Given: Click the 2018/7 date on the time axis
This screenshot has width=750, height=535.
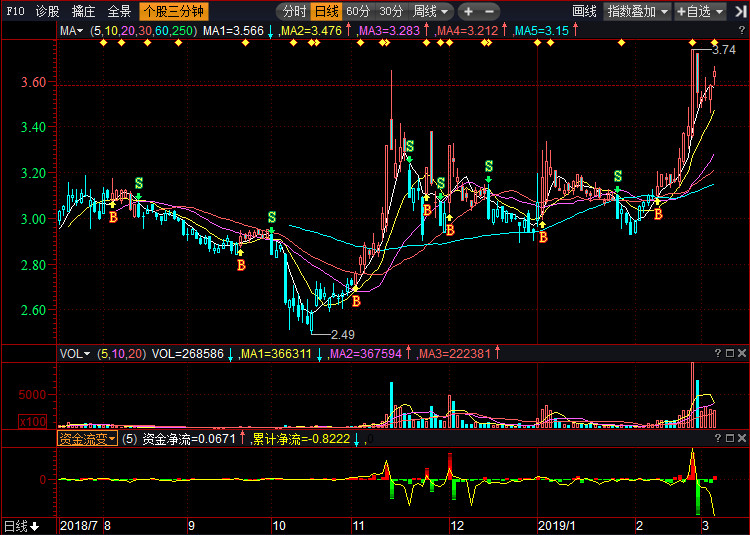Looking at the screenshot, I should click(78, 526).
